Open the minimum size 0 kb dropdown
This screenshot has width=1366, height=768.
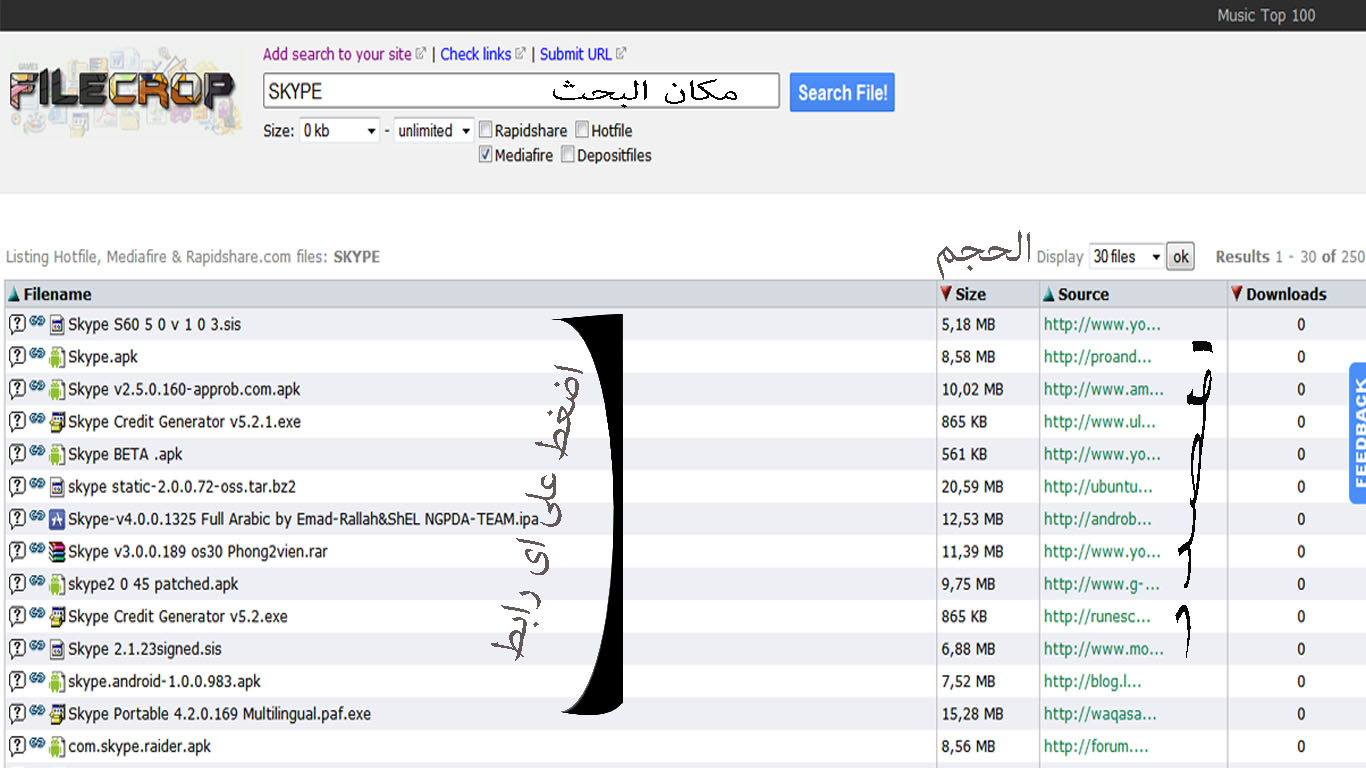[339, 130]
